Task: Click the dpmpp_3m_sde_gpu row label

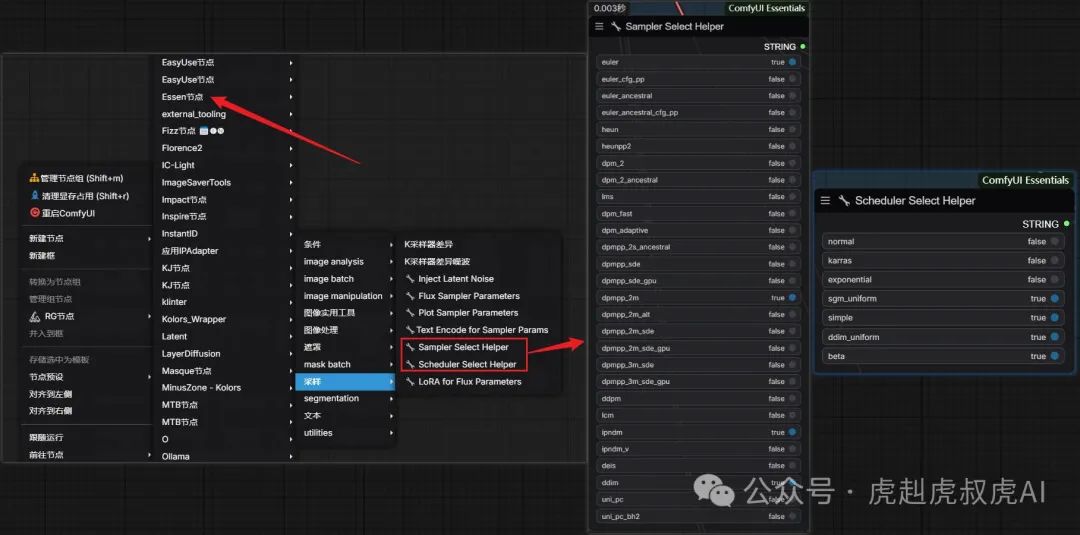Action: tap(635, 381)
